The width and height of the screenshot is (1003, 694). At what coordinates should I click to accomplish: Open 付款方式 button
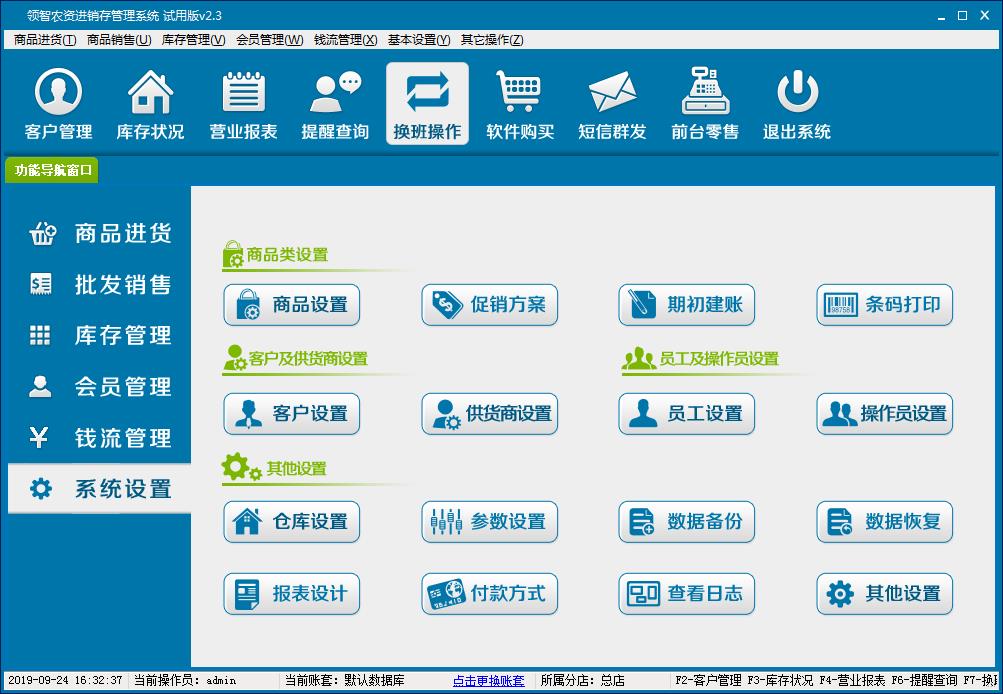pyautogui.click(x=489, y=594)
